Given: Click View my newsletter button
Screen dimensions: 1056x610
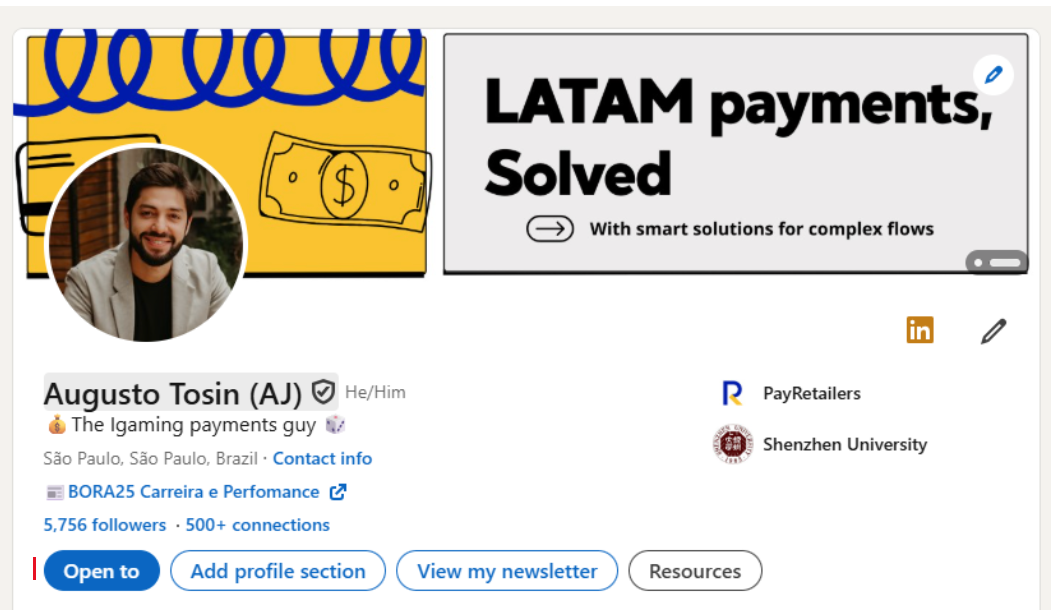Looking at the screenshot, I should pos(507,571).
